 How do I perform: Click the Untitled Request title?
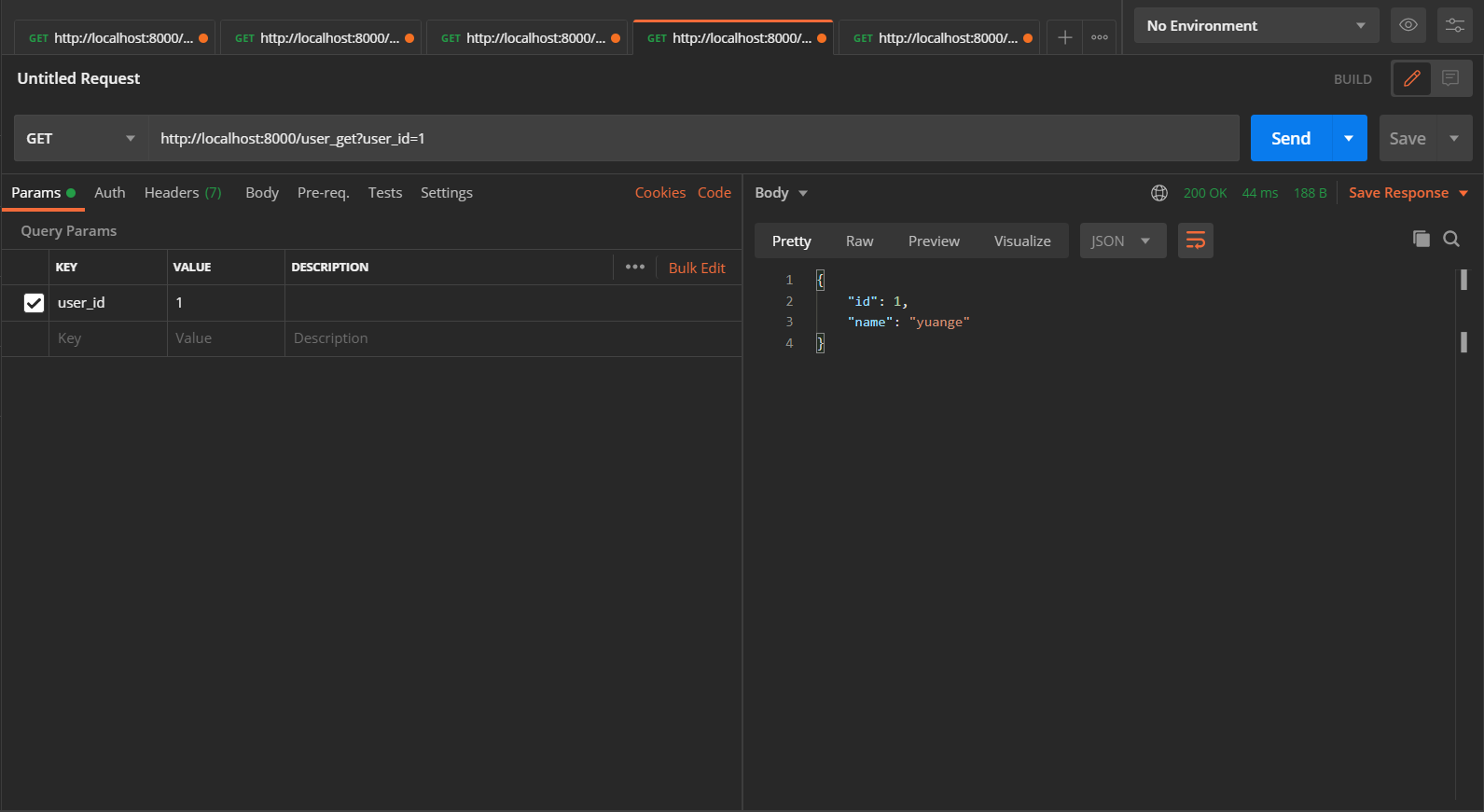[x=78, y=78]
